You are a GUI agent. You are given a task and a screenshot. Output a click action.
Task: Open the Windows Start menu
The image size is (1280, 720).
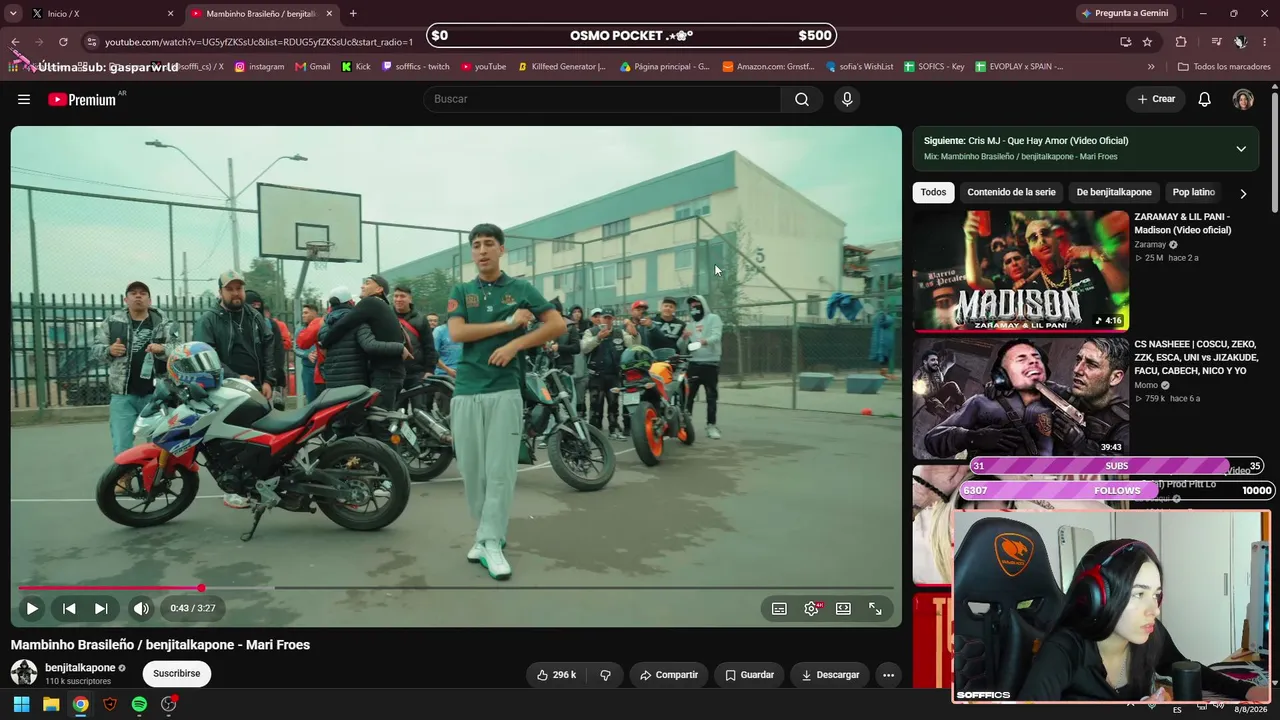(x=21, y=704)
